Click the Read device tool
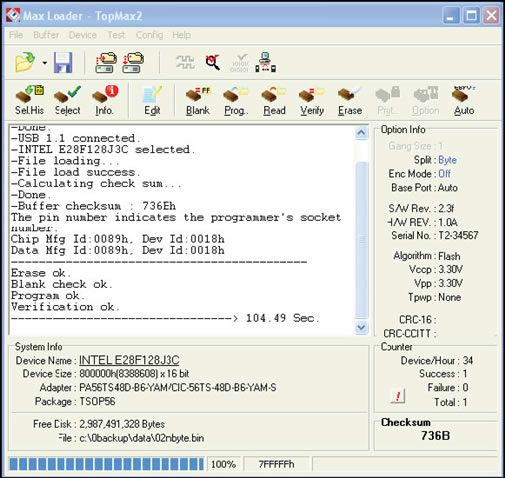 click(x=274, y=100)
